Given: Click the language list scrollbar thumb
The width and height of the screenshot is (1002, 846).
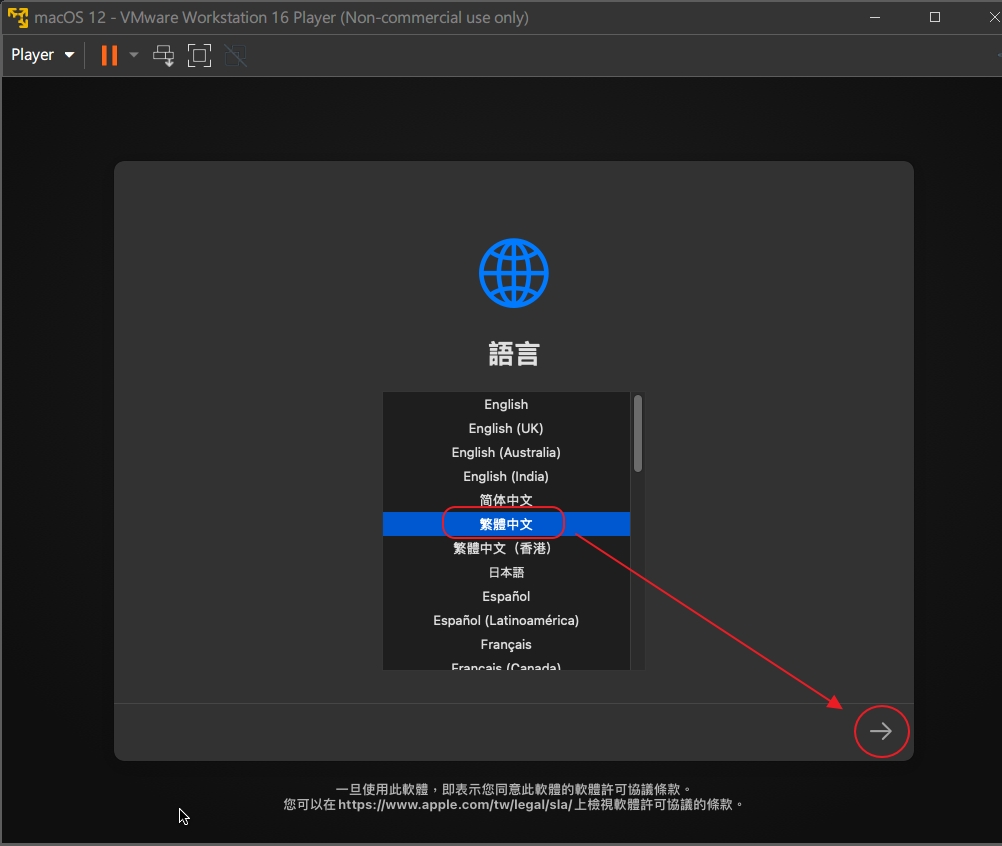Looking at the screenshot, I should 638,433.
